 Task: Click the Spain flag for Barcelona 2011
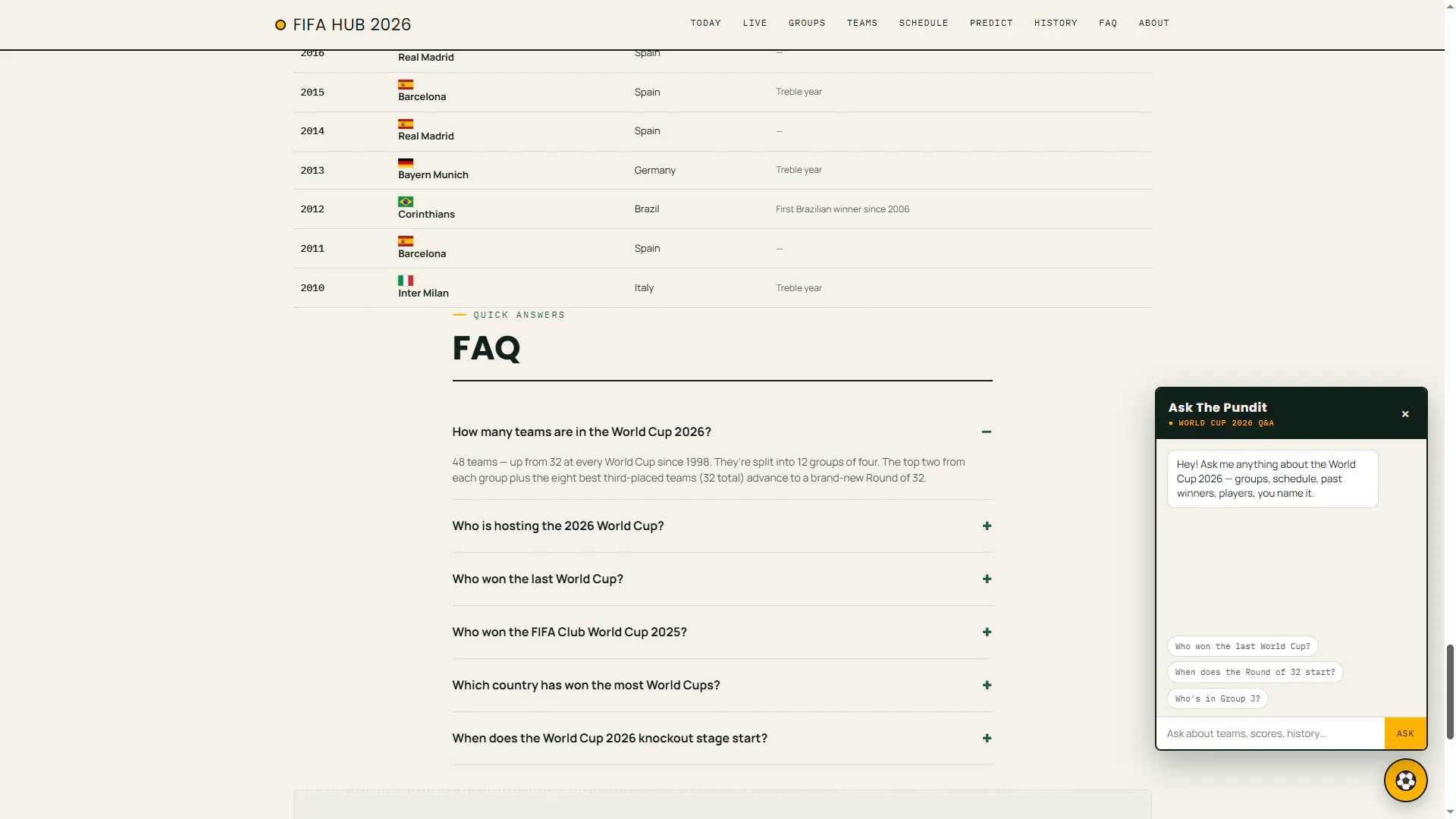coord(406,241)
